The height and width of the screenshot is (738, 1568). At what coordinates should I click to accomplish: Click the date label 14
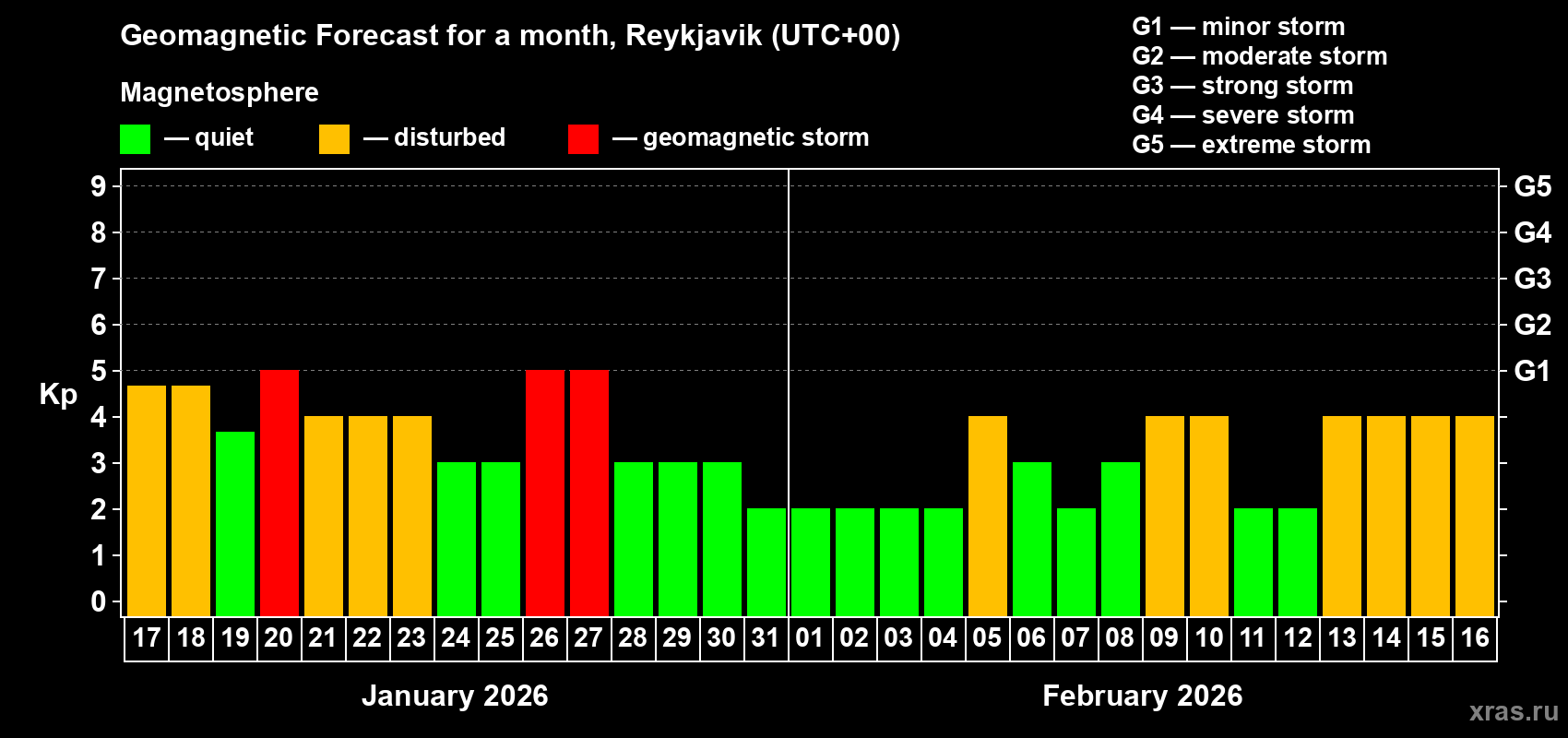tap(1386, 638)
